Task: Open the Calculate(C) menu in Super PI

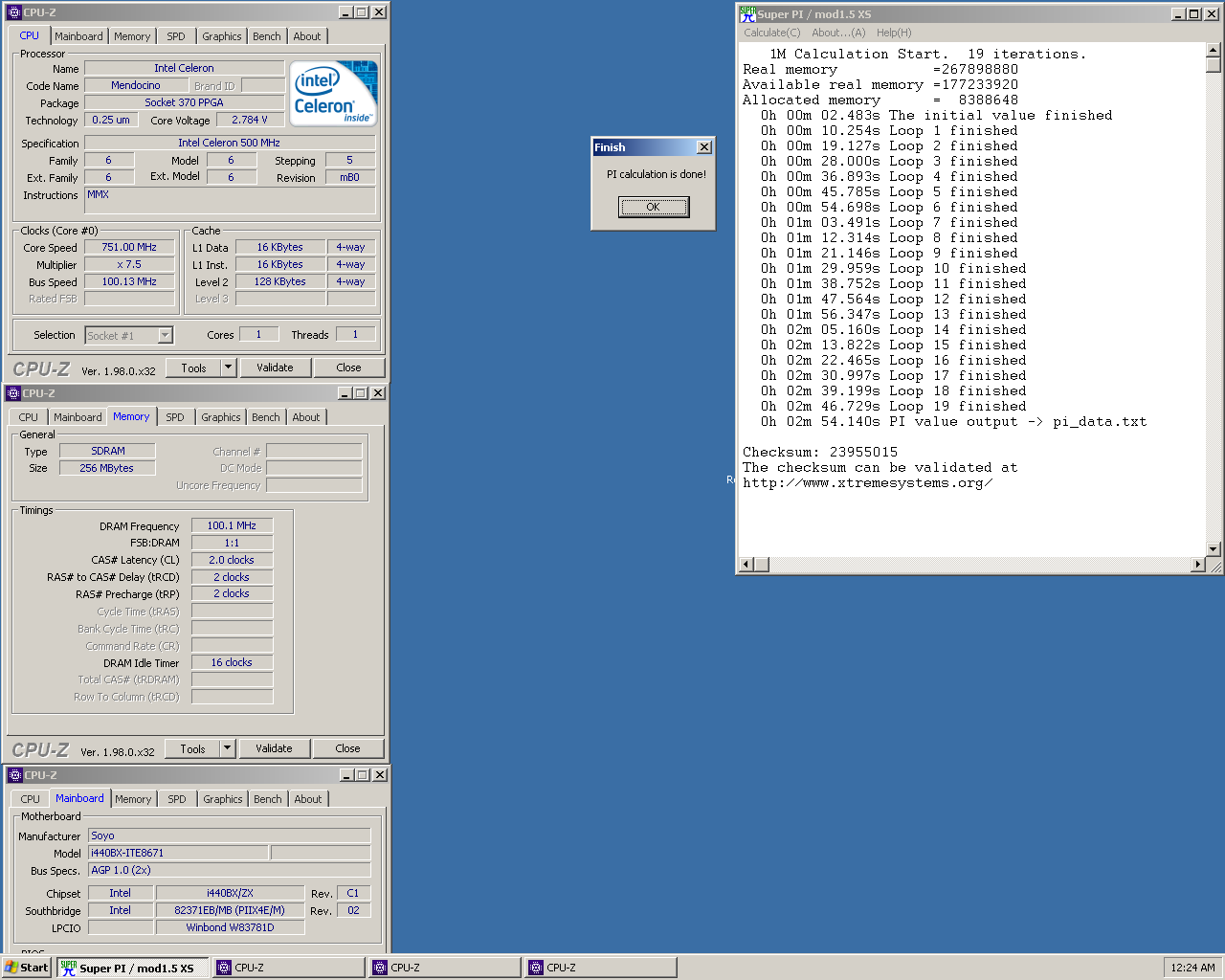Action: tap(771, 33)
